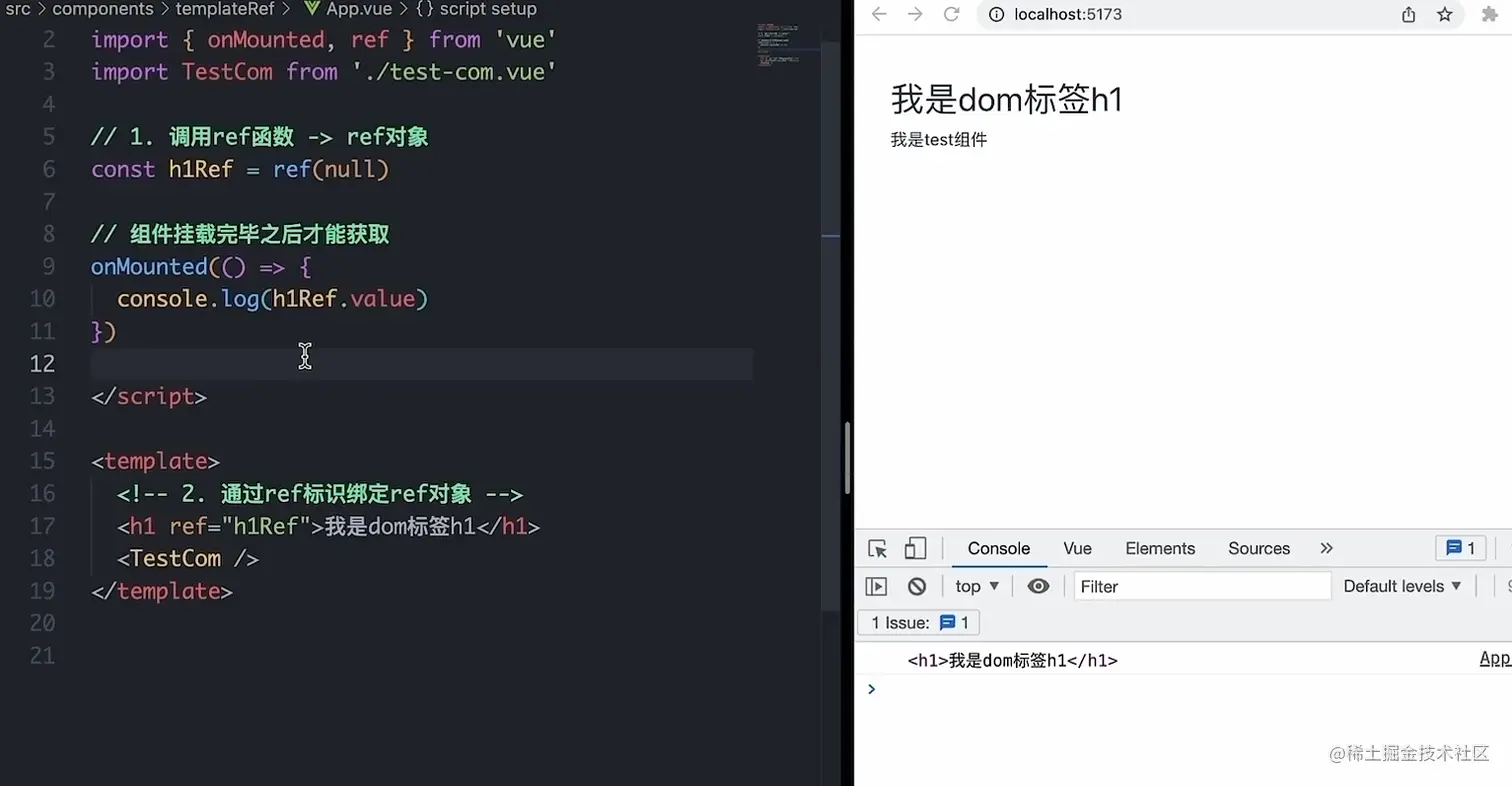Viewport: 1512px width, 786px height.
Task: Click line number 12 in the gutter
Action: (42, 363)
